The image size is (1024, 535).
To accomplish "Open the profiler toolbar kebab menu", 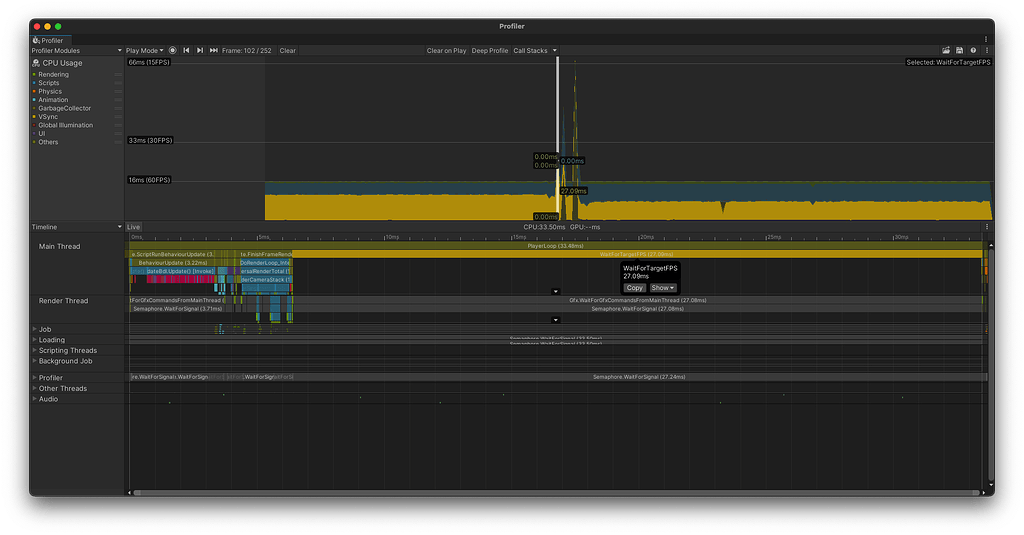I will 987,50.
